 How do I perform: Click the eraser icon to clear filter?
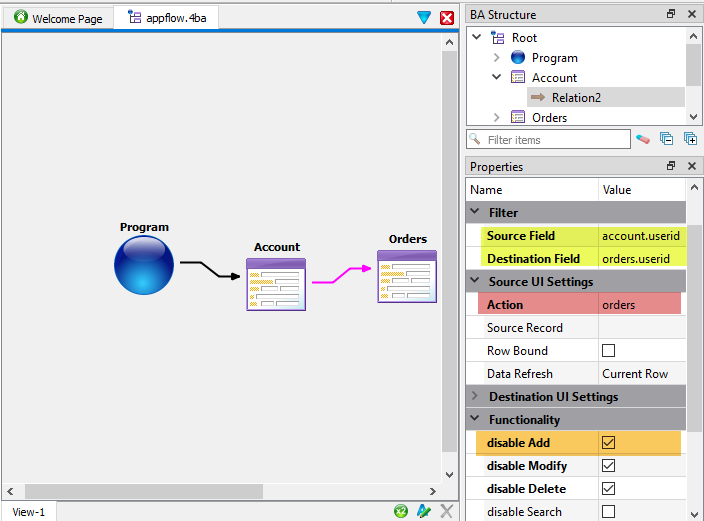pyautogui.click(x=643, y=139)
